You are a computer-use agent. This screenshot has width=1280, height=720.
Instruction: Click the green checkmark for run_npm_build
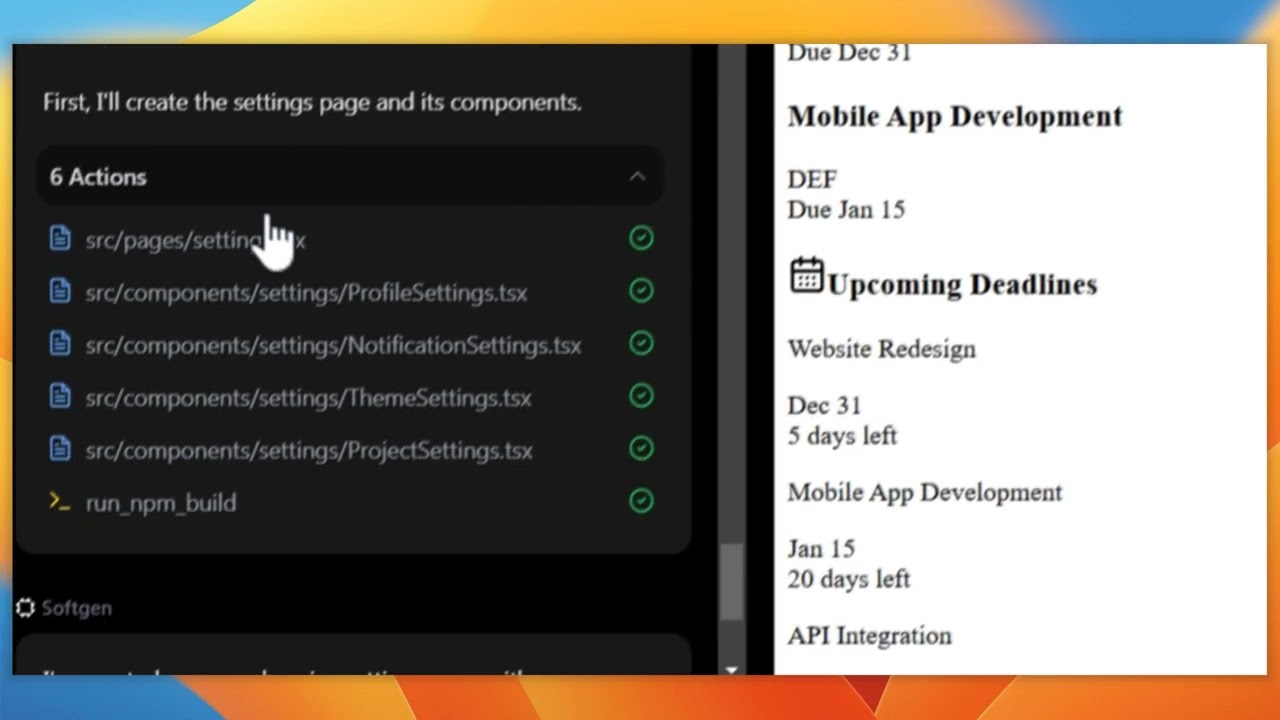641,501
